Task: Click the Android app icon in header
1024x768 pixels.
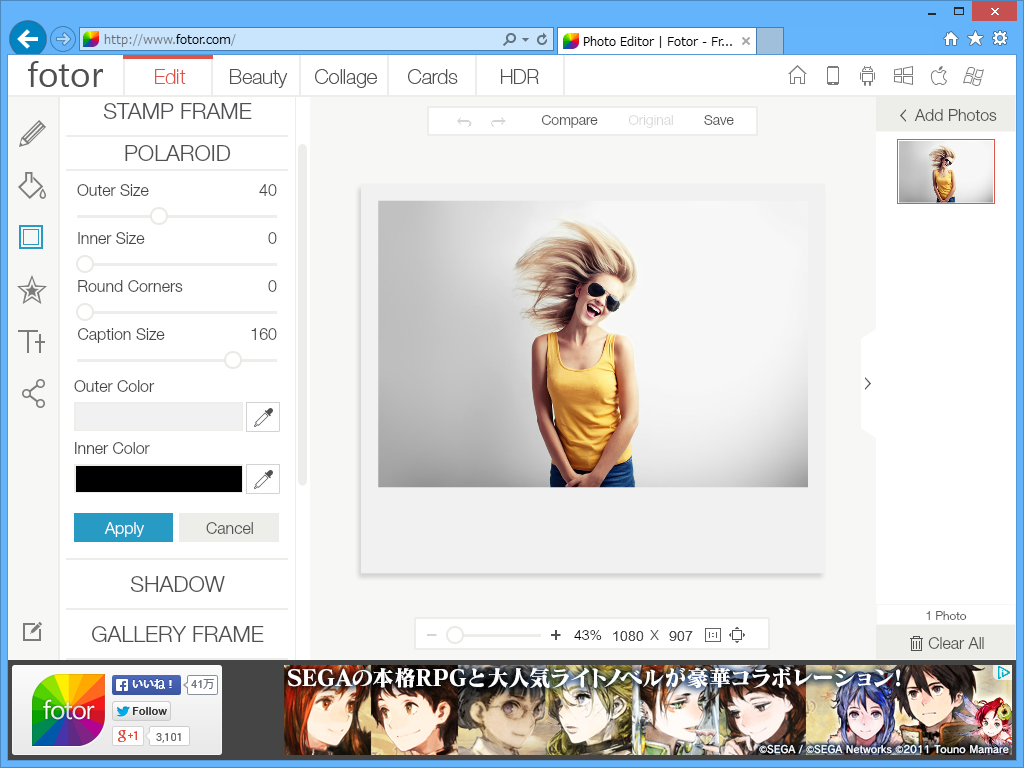Action: click(x=867, y=75)
